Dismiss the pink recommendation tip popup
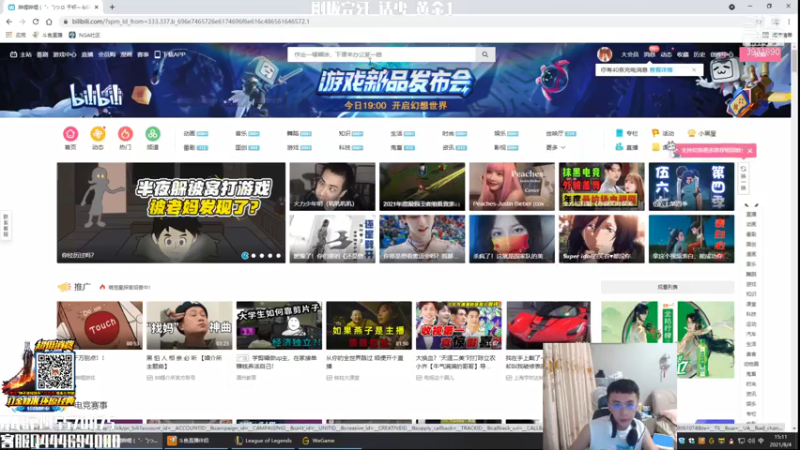The height and width of the screenshot is (450, 800). pyautogui.click(x=749, y=151)
